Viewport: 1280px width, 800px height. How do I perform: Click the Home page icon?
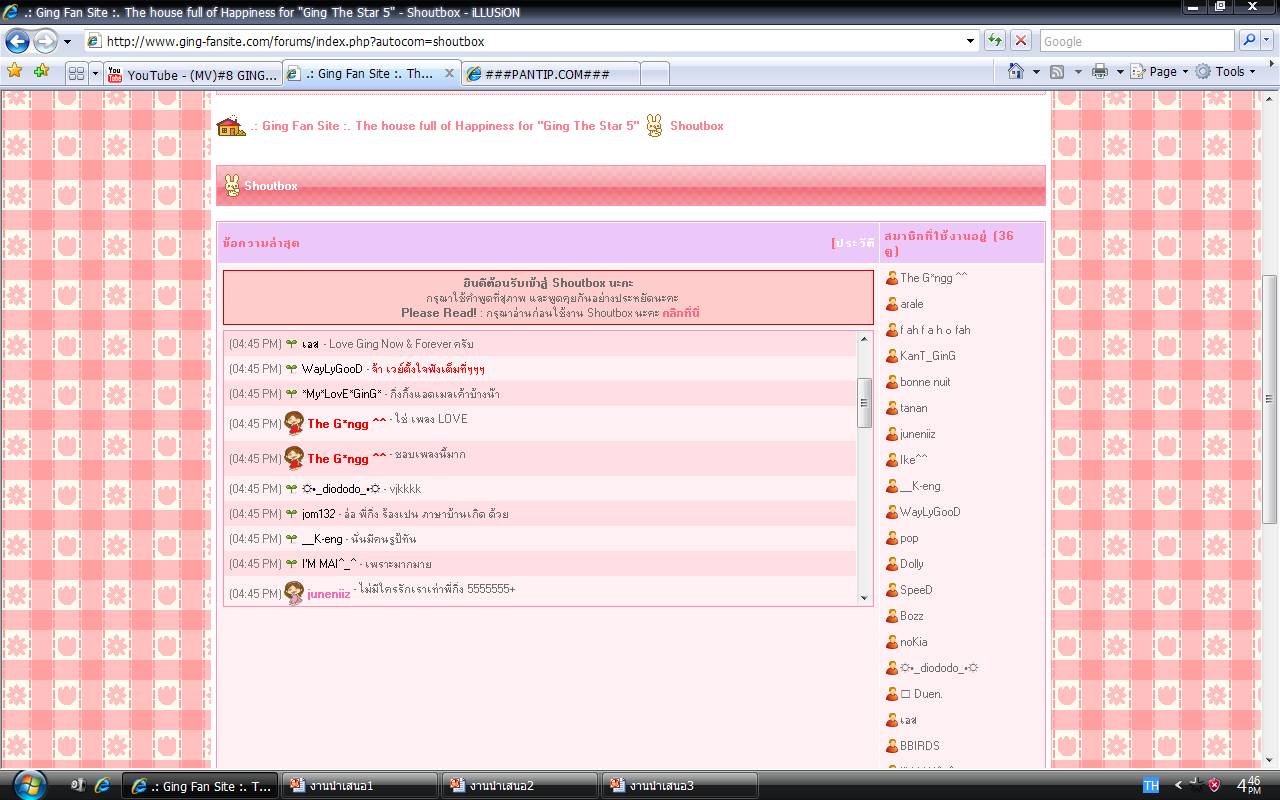click(x=1016, y=71)
